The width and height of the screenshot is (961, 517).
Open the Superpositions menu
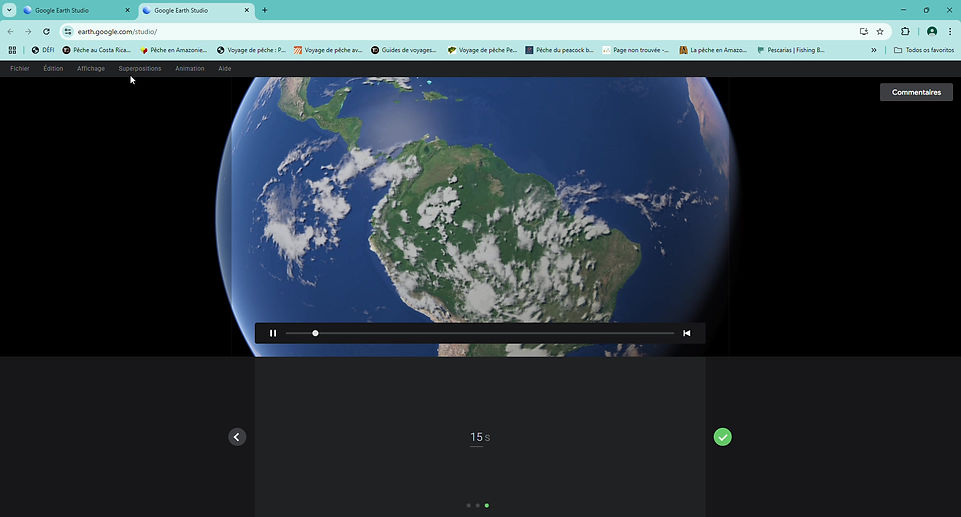pyautogui.click(x=140, y=69)
